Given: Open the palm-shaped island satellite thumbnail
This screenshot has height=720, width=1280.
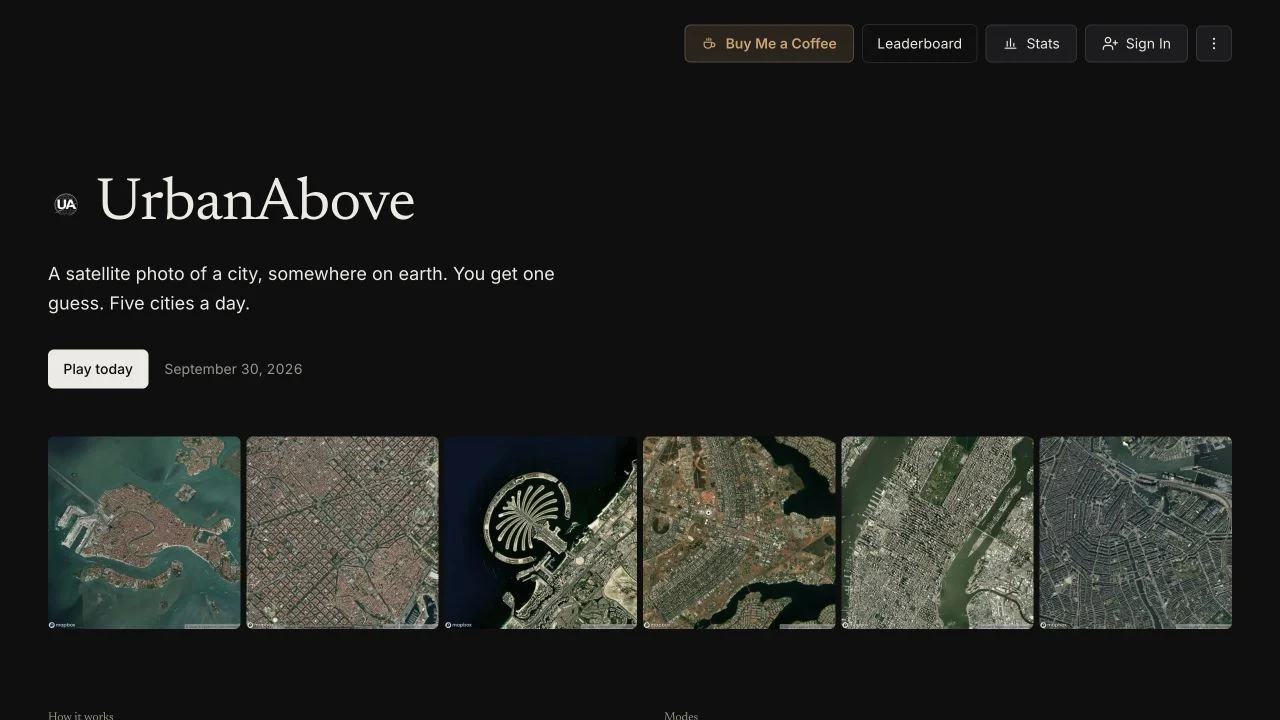Looking at the screenshot, I should [540, 533].
